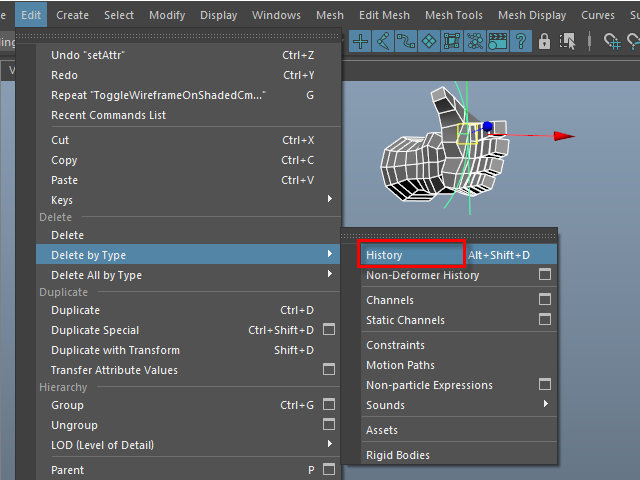Click the joint selection mask icon
This screenshot has height=480, width=640.
[382, 41]
